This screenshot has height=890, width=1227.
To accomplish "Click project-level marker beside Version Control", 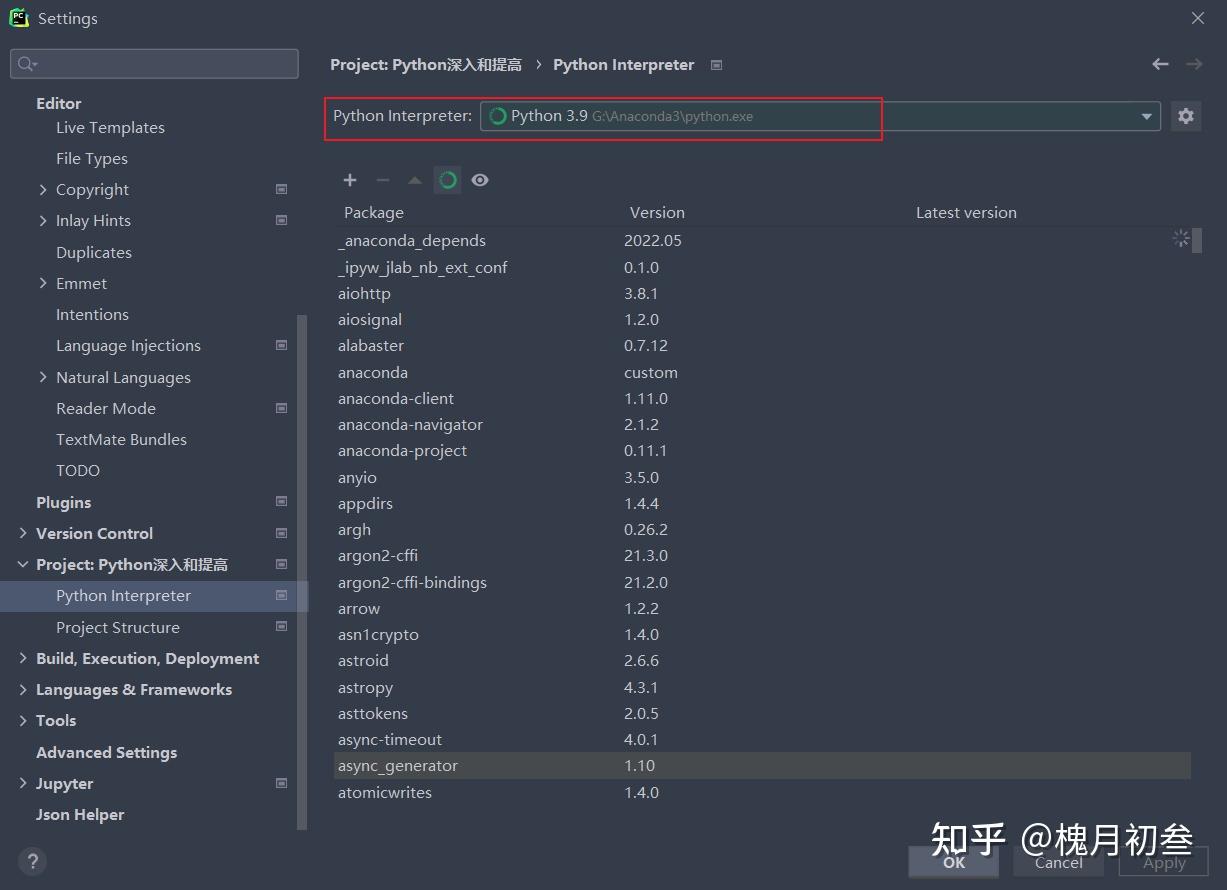I will 281,533.
